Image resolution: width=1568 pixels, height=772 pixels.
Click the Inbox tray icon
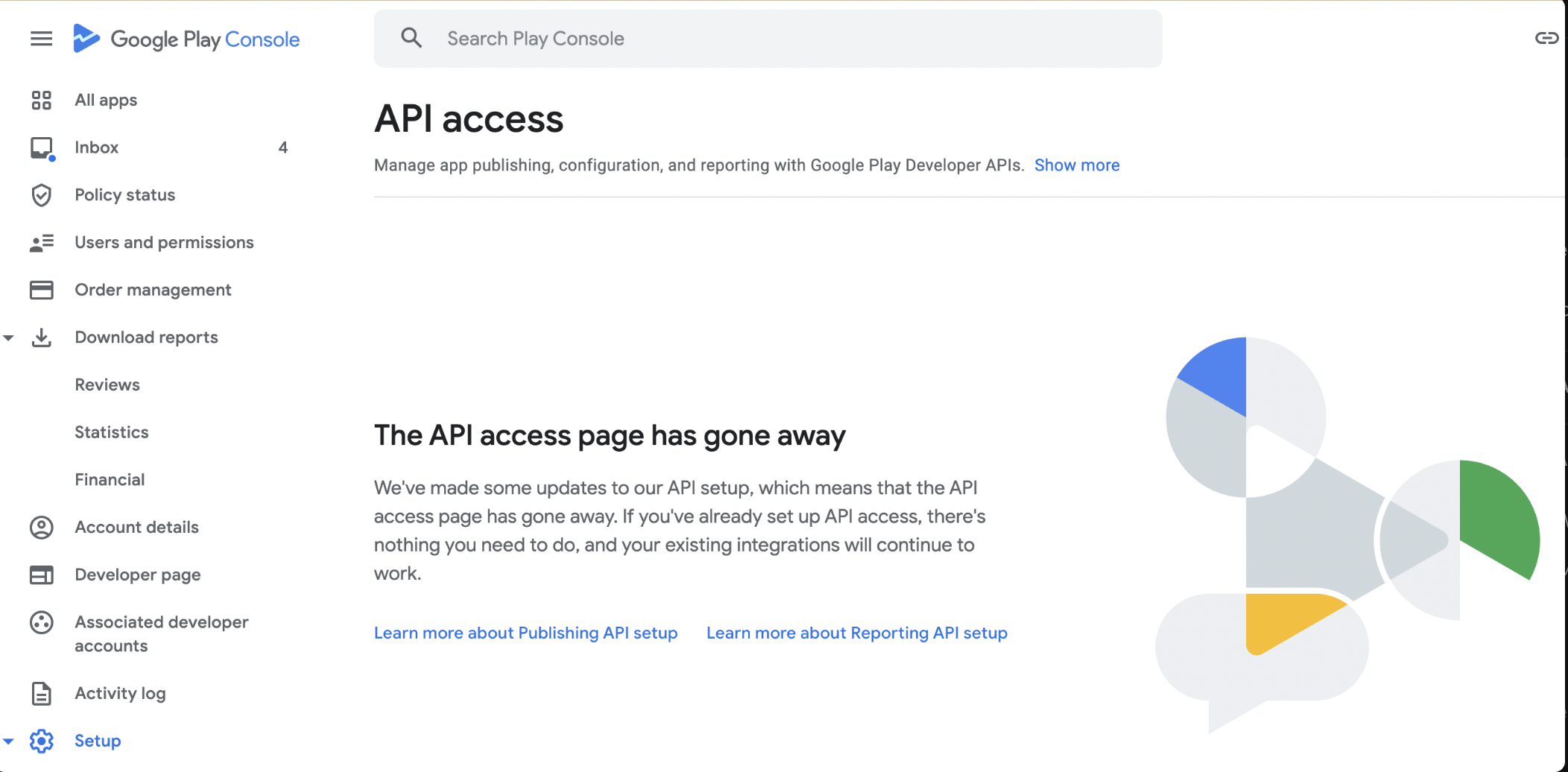click(42, 148)
